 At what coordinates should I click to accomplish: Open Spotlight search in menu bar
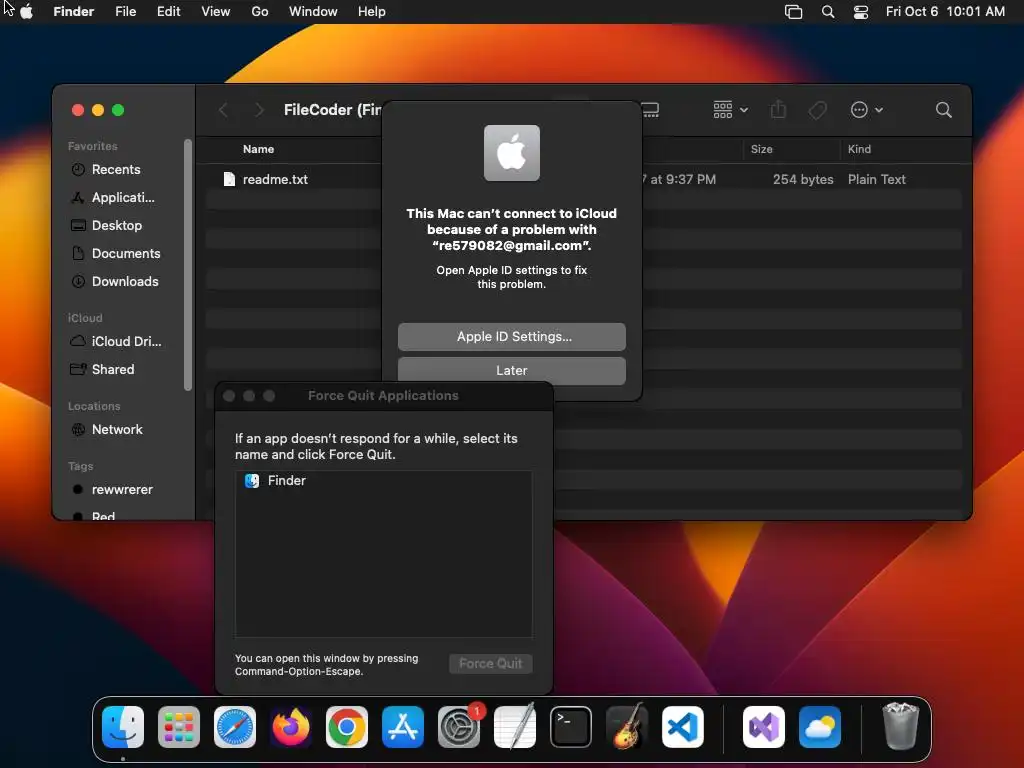[x=827, y=12]
